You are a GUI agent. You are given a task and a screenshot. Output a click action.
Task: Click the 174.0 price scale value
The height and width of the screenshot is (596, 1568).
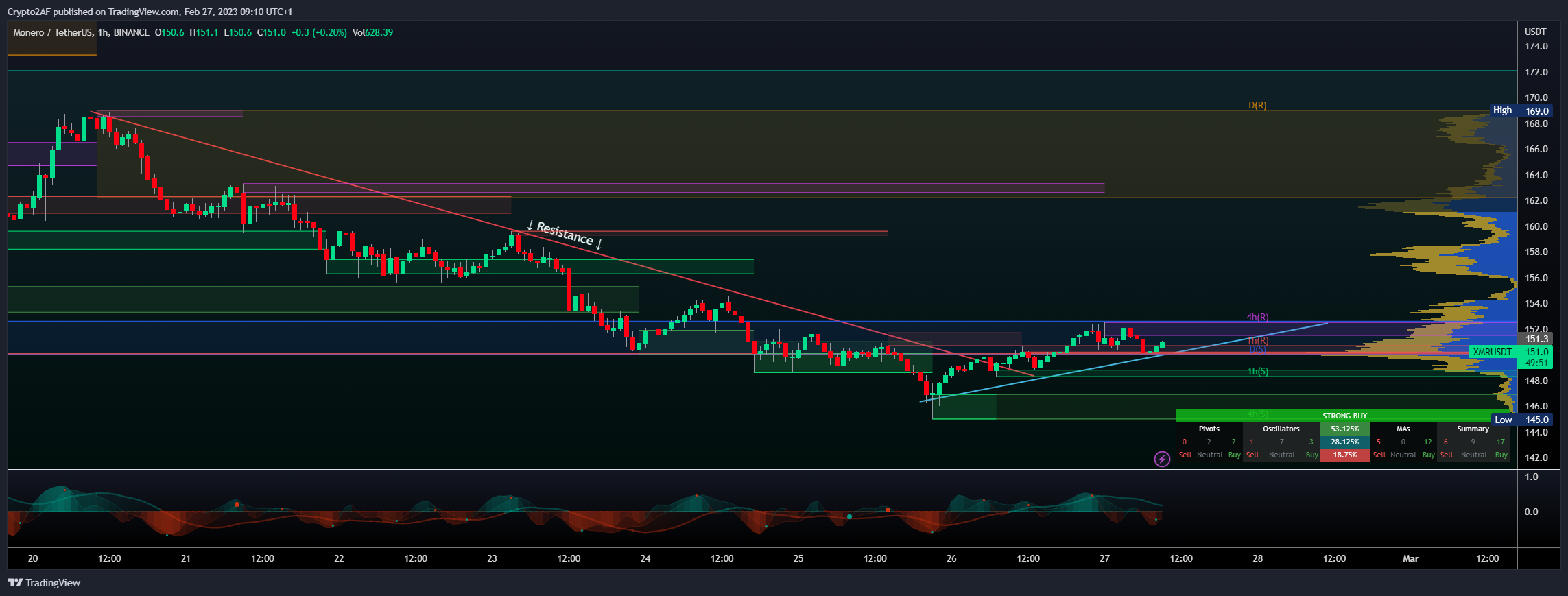pyautogui.click(x=1536, y=46)
